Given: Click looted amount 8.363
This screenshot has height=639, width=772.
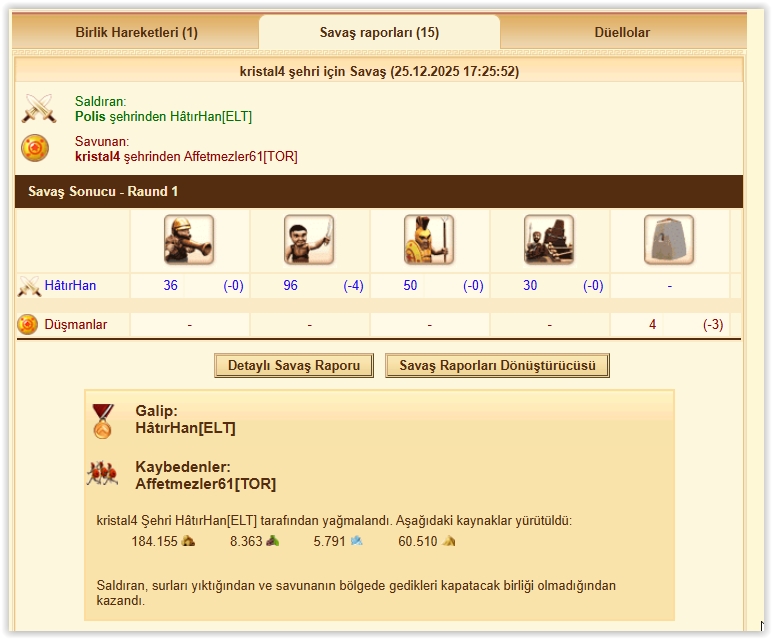Looking at the screenshot, I should (x=246, y=542).
